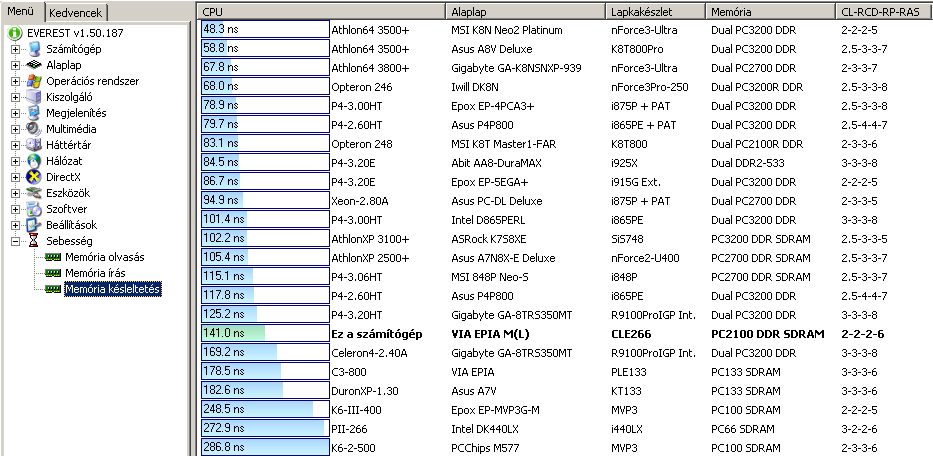Switch to the Kedvencek tab
Image resolution: width=933 pixels, height=456 pixels.
(x=76, y=13)
